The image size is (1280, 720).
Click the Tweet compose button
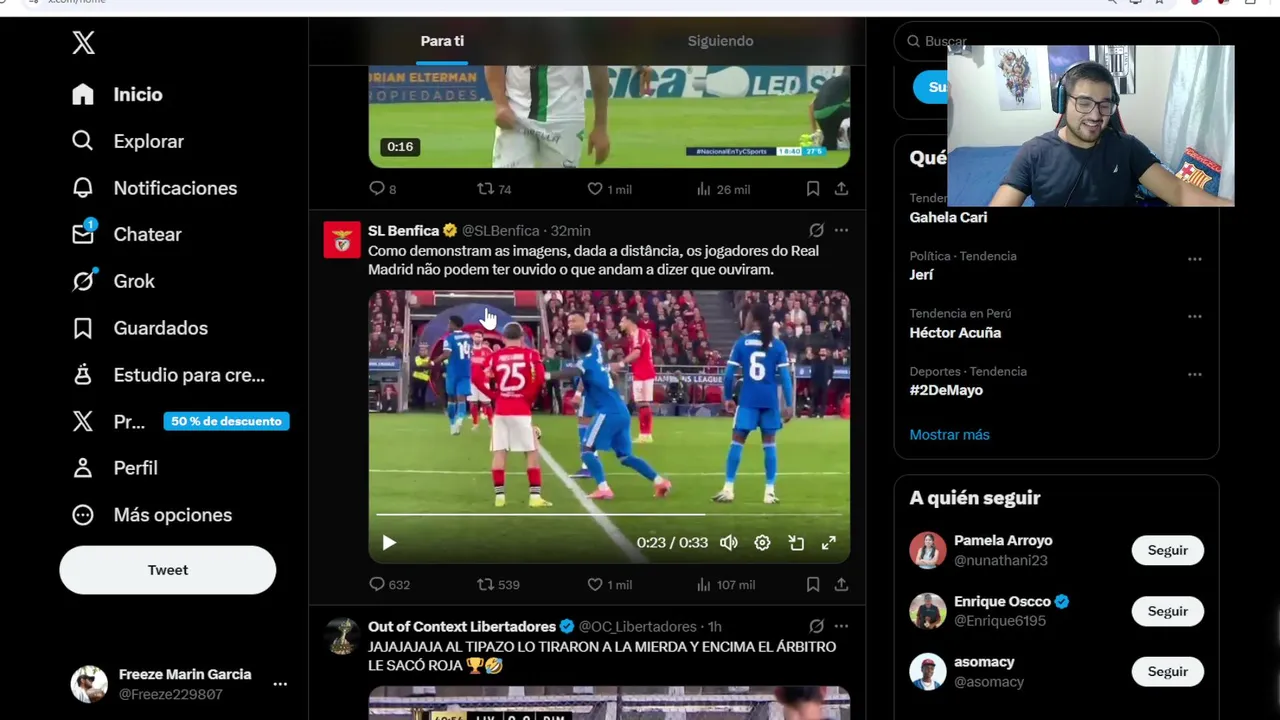click(167, 570)
